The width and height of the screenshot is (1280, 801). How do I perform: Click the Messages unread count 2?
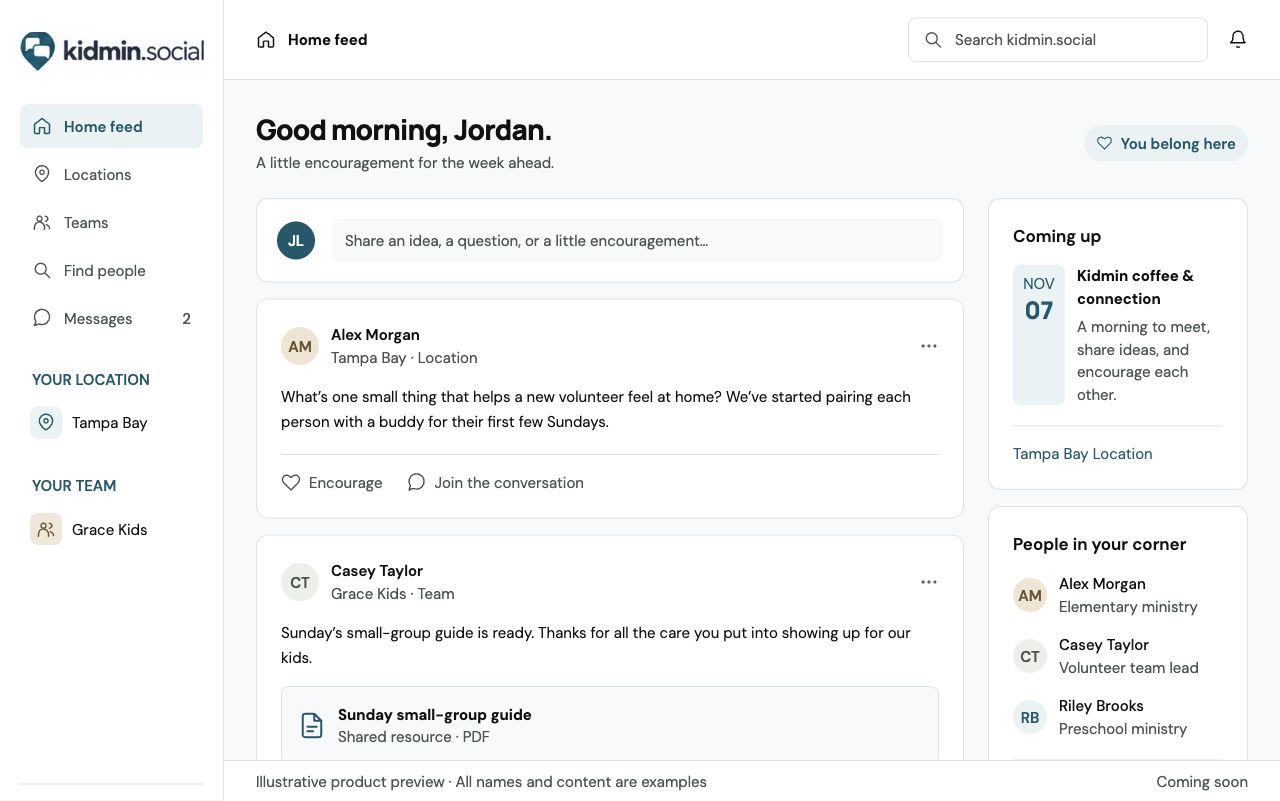(186, 319)
